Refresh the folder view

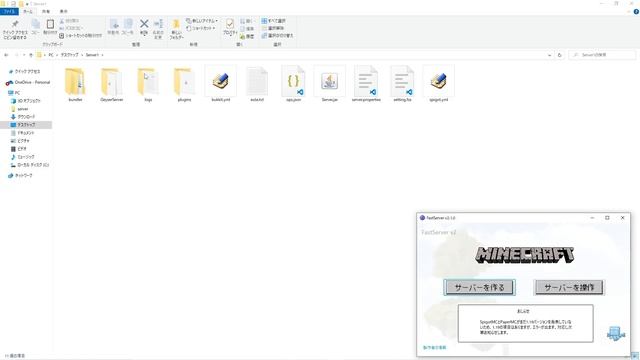[x=560, y=55]
